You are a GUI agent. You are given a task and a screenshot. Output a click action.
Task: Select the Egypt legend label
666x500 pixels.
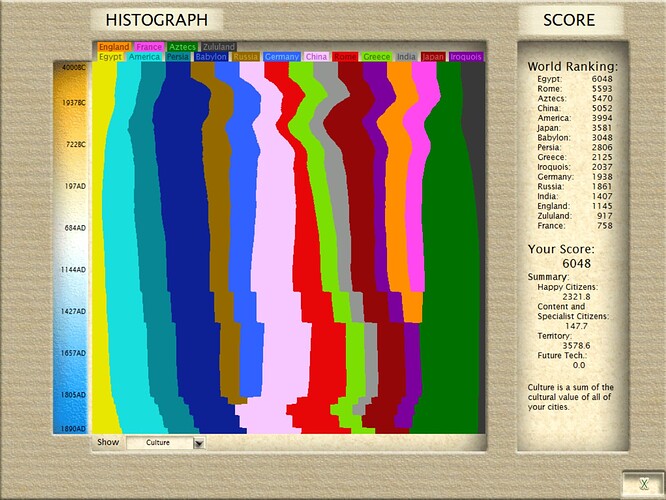(110, 57)
